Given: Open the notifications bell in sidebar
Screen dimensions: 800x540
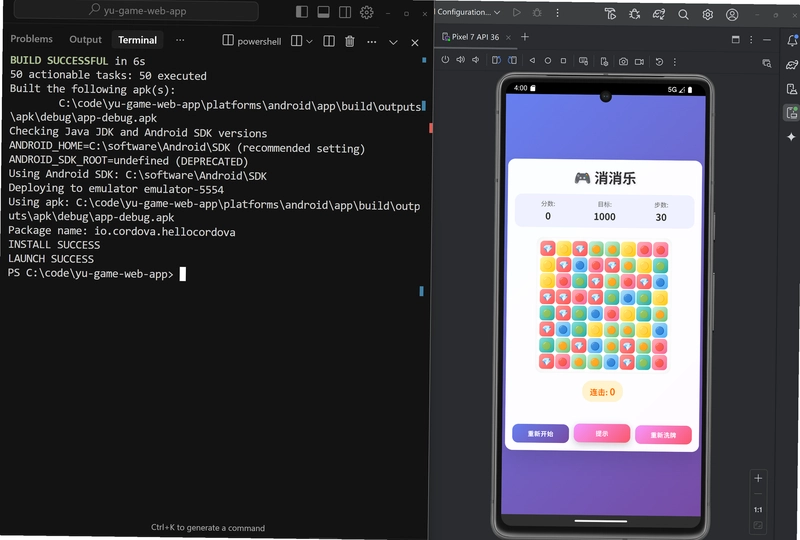Looking at the screenshot, I should (x=792, y=40).
